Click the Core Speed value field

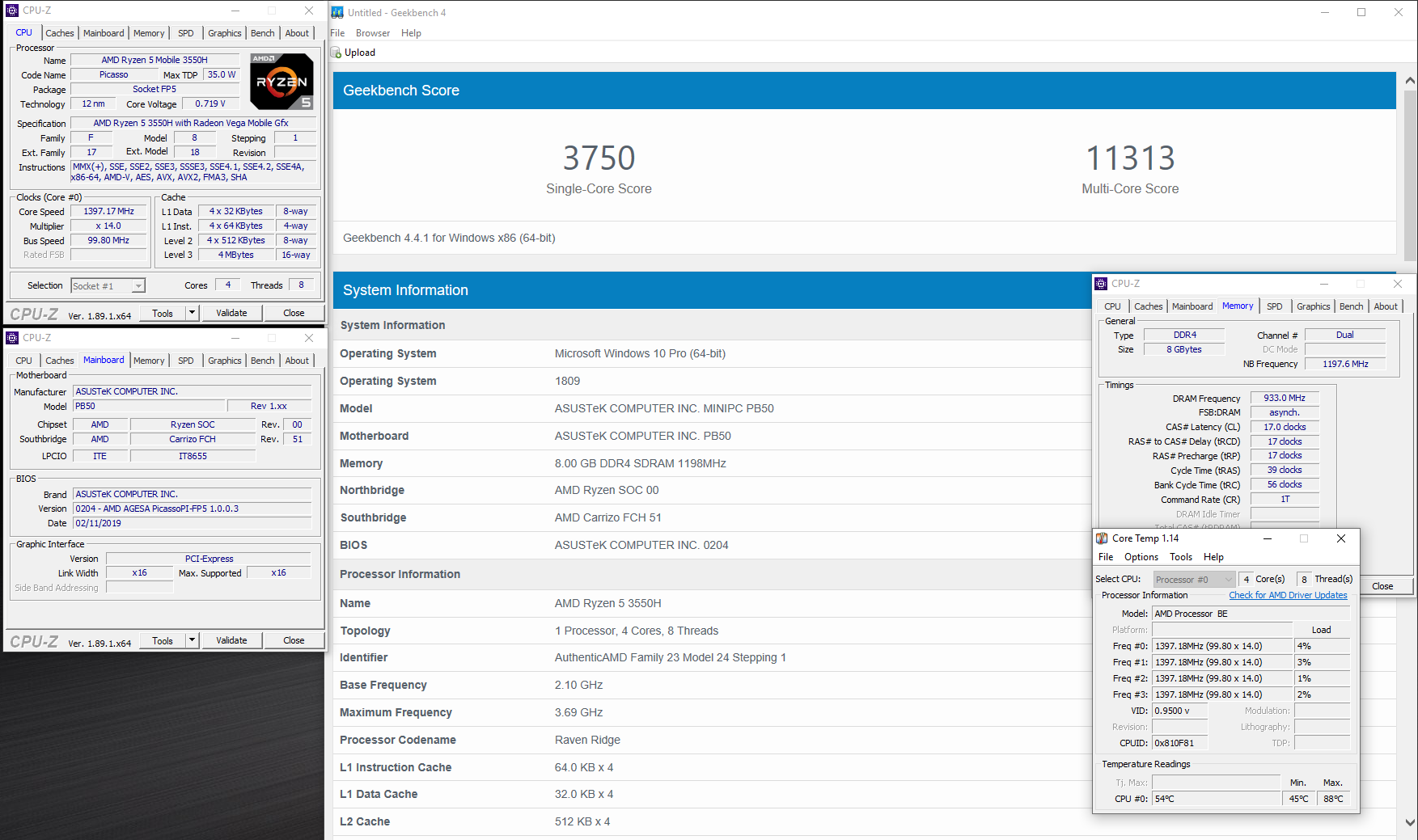point(109,212)
